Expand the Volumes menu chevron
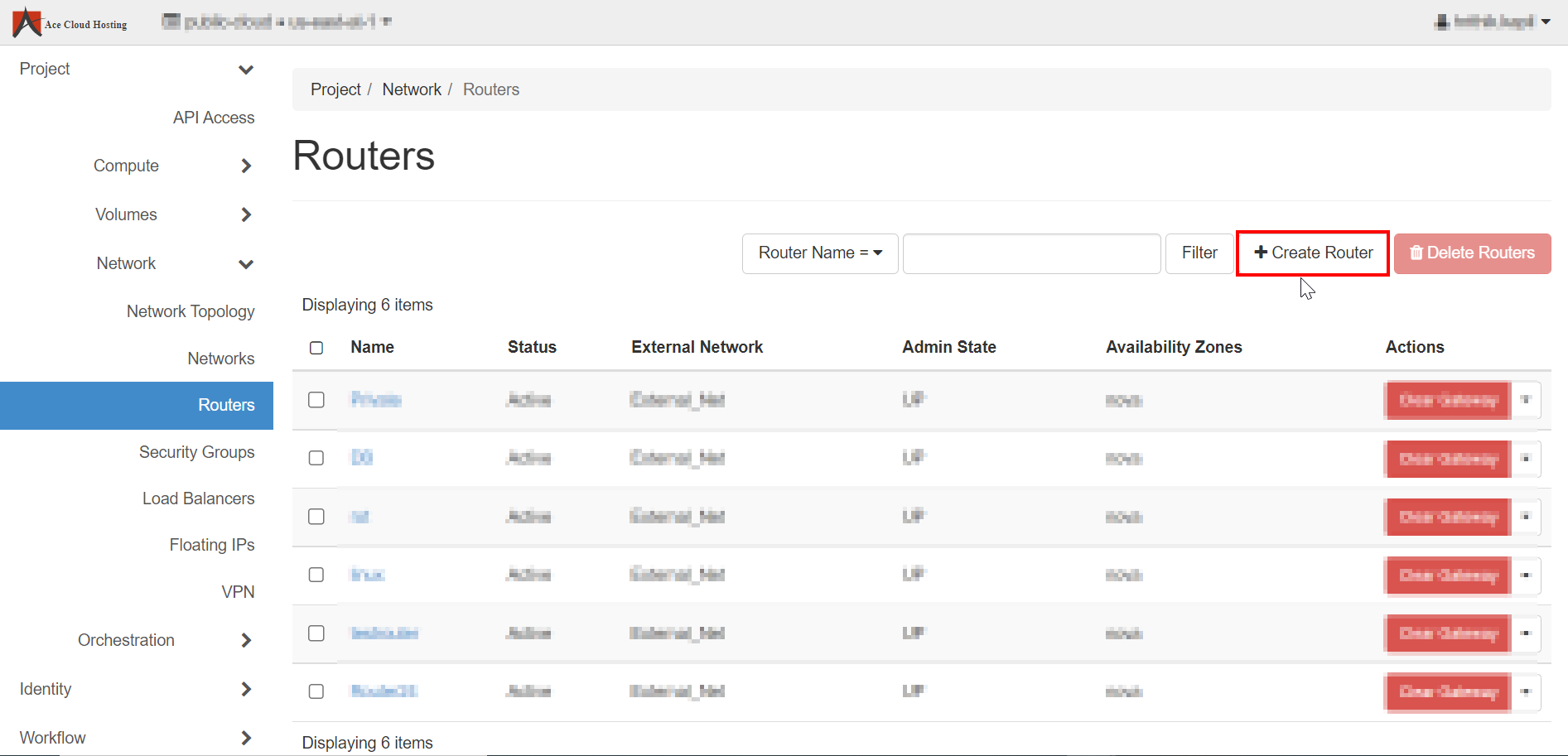1568x756 pixels. click(x=245, y=215)
